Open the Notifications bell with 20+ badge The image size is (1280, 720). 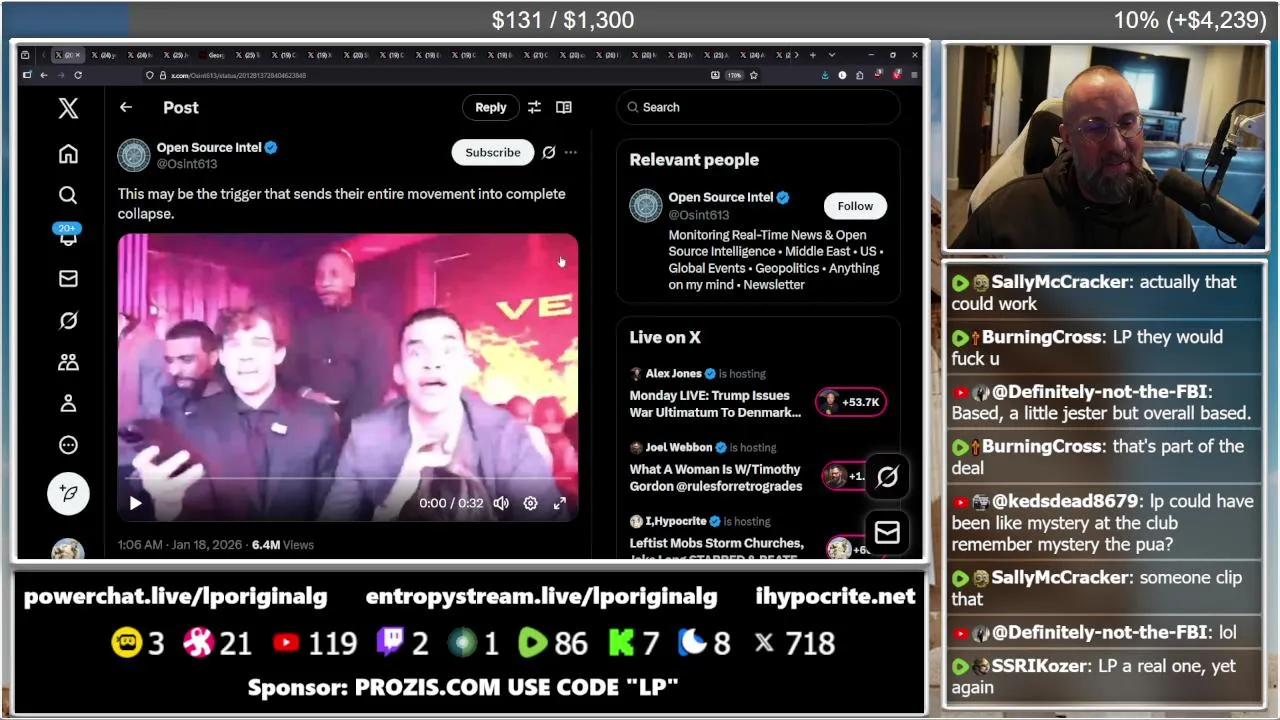tap(68, 236)
